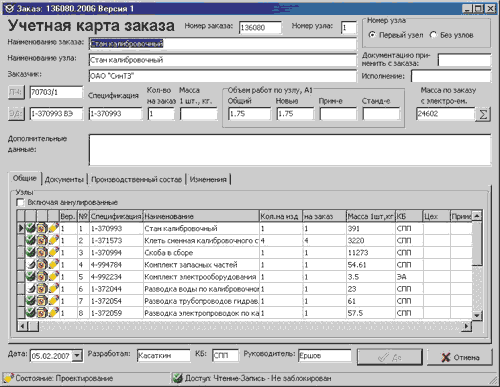The width and height of the screenshot is (500, 387).
Task: Click the pencil icon in row 1-372059
Action: click(53, 313)
